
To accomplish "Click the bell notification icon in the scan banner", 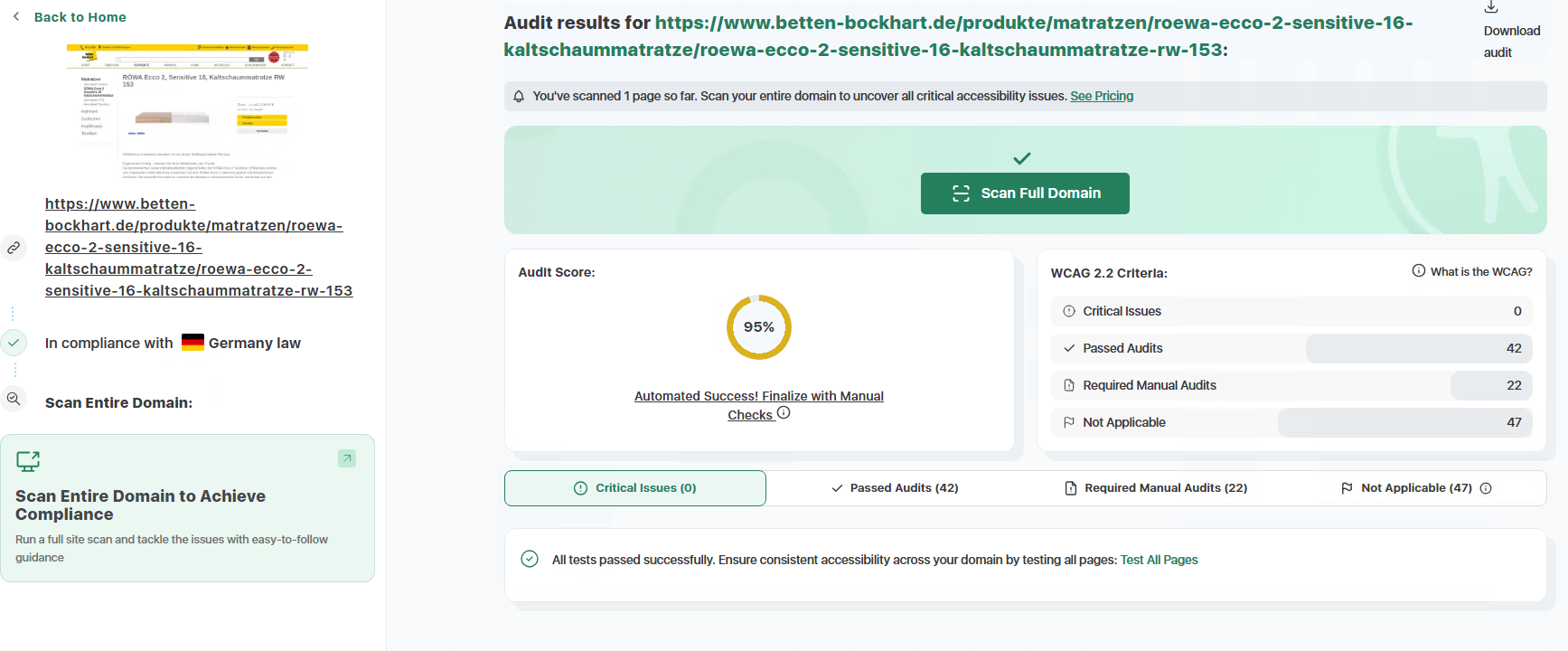I will 519,97.
